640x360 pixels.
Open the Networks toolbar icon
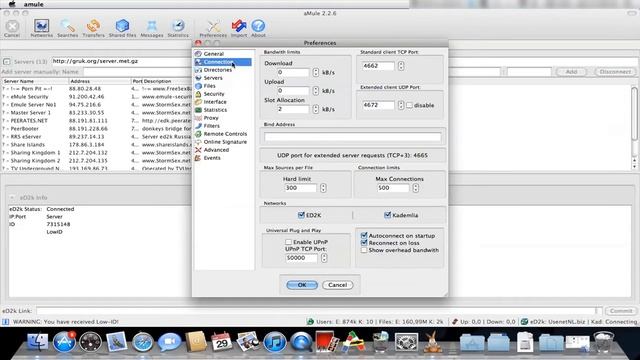[41, 28]
